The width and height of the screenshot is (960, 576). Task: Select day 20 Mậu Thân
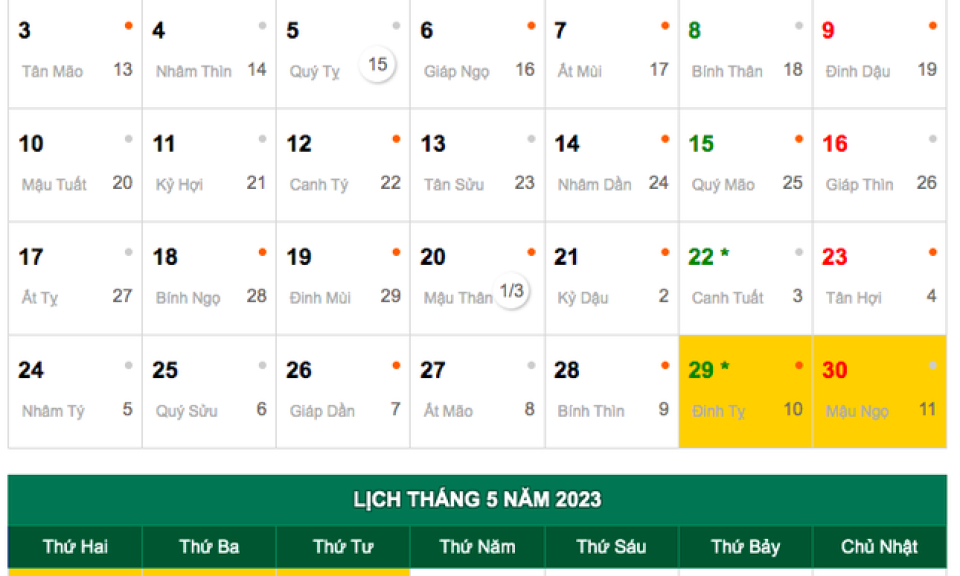477,279
